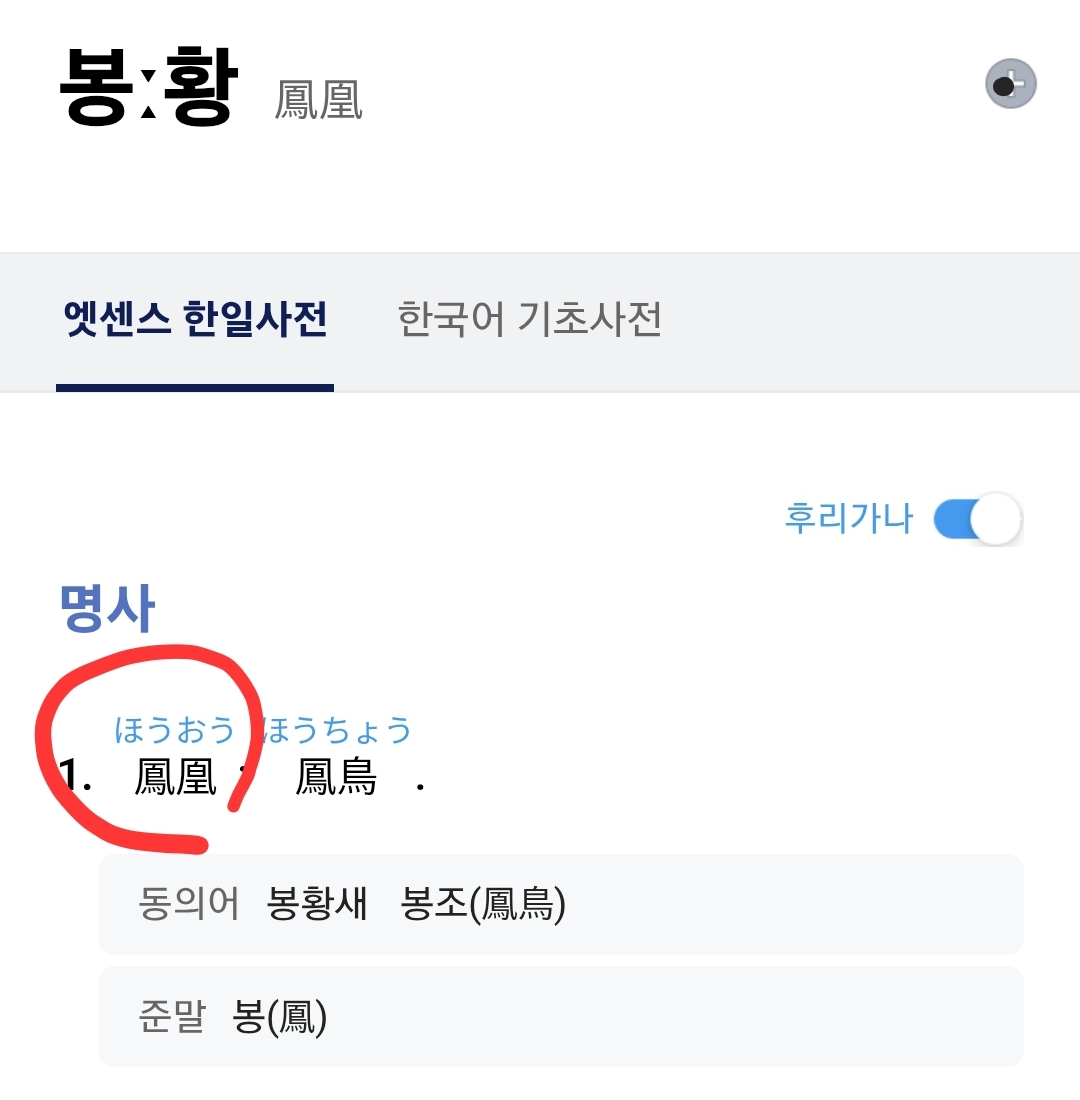Switch to the 엣센스 한일사전 tab
This screenshot has width=1080, height=1100.
click(196, 320)
